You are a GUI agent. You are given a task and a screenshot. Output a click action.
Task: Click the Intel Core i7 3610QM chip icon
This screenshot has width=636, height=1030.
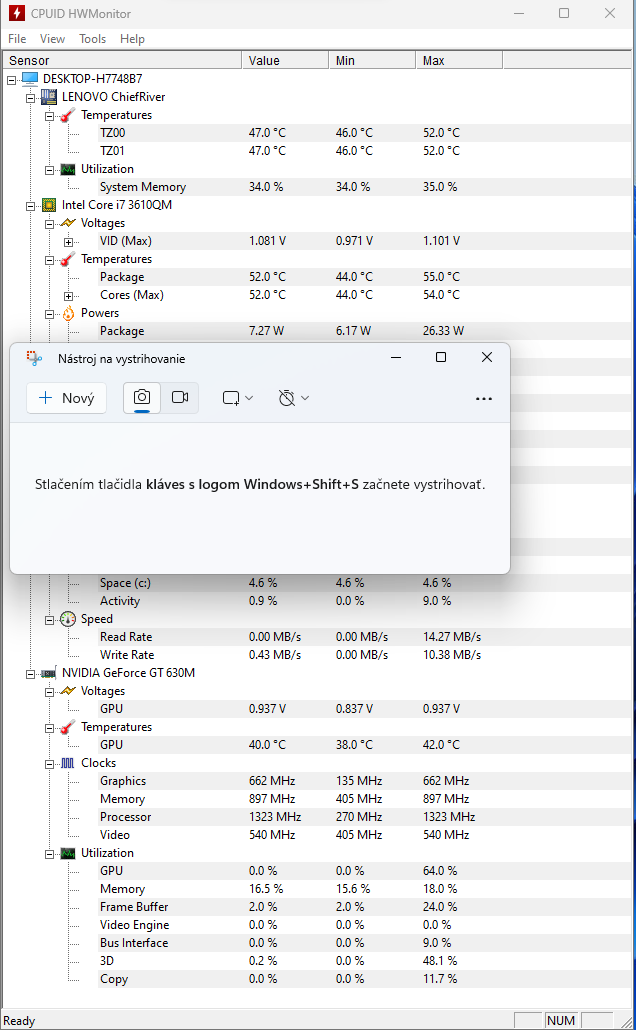coord(49,205)
